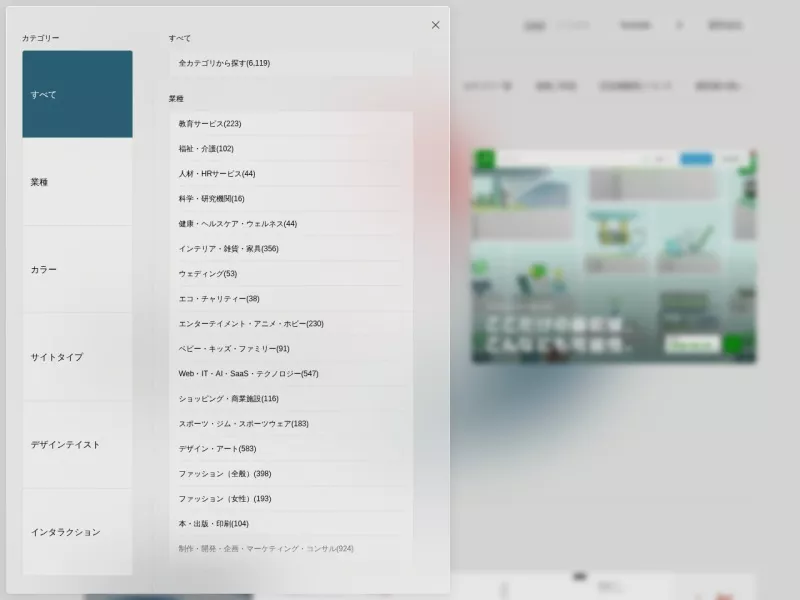
Task: Choose Web・IT・AI・SaaS・テクノロジー(547)
Action: [x=291, y=373]
